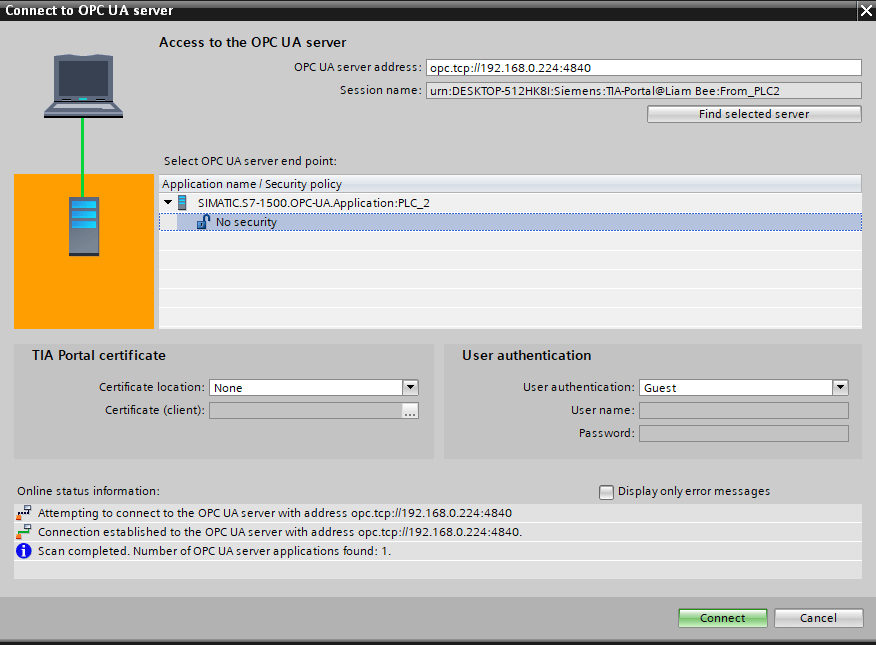This screenshot has height=645, width=876.
Task: Click the Find selected server button
Action: (754, 114)
